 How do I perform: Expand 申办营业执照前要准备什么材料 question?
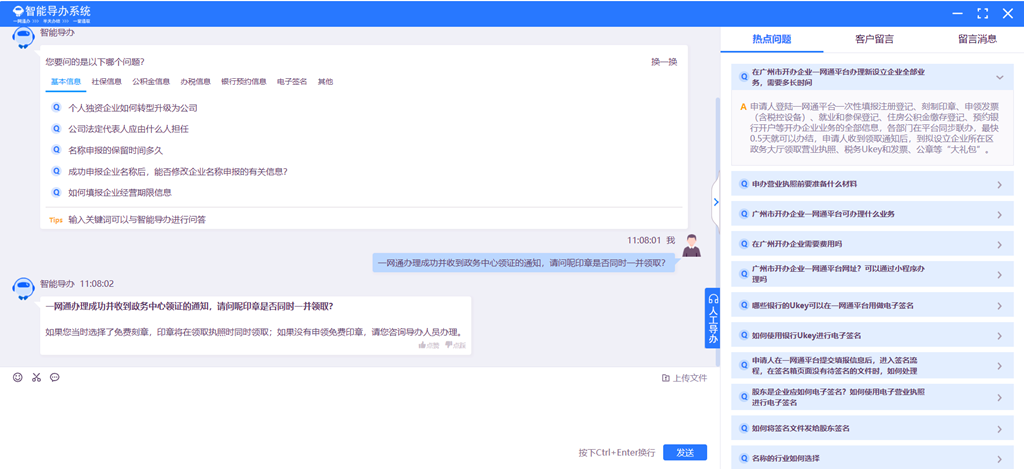(x=999, y=185)
